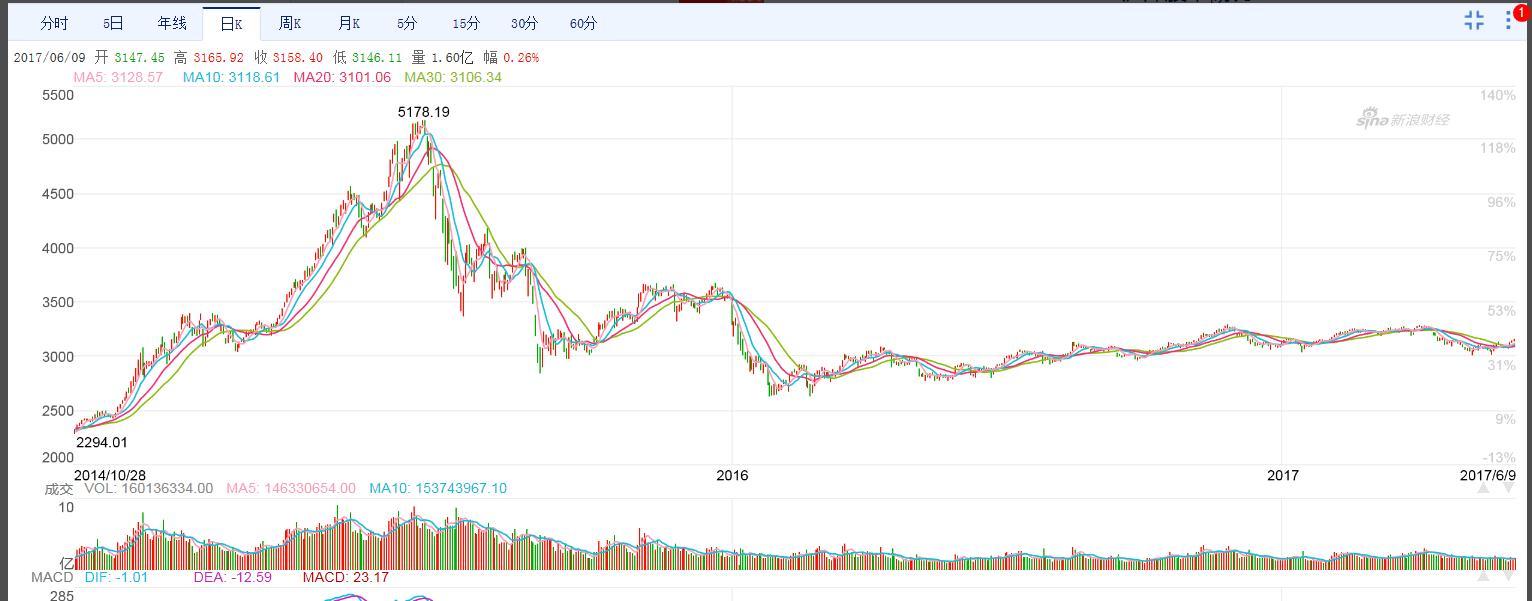Click the MACD panel down triangle arrow

(x=1509, y=577)
